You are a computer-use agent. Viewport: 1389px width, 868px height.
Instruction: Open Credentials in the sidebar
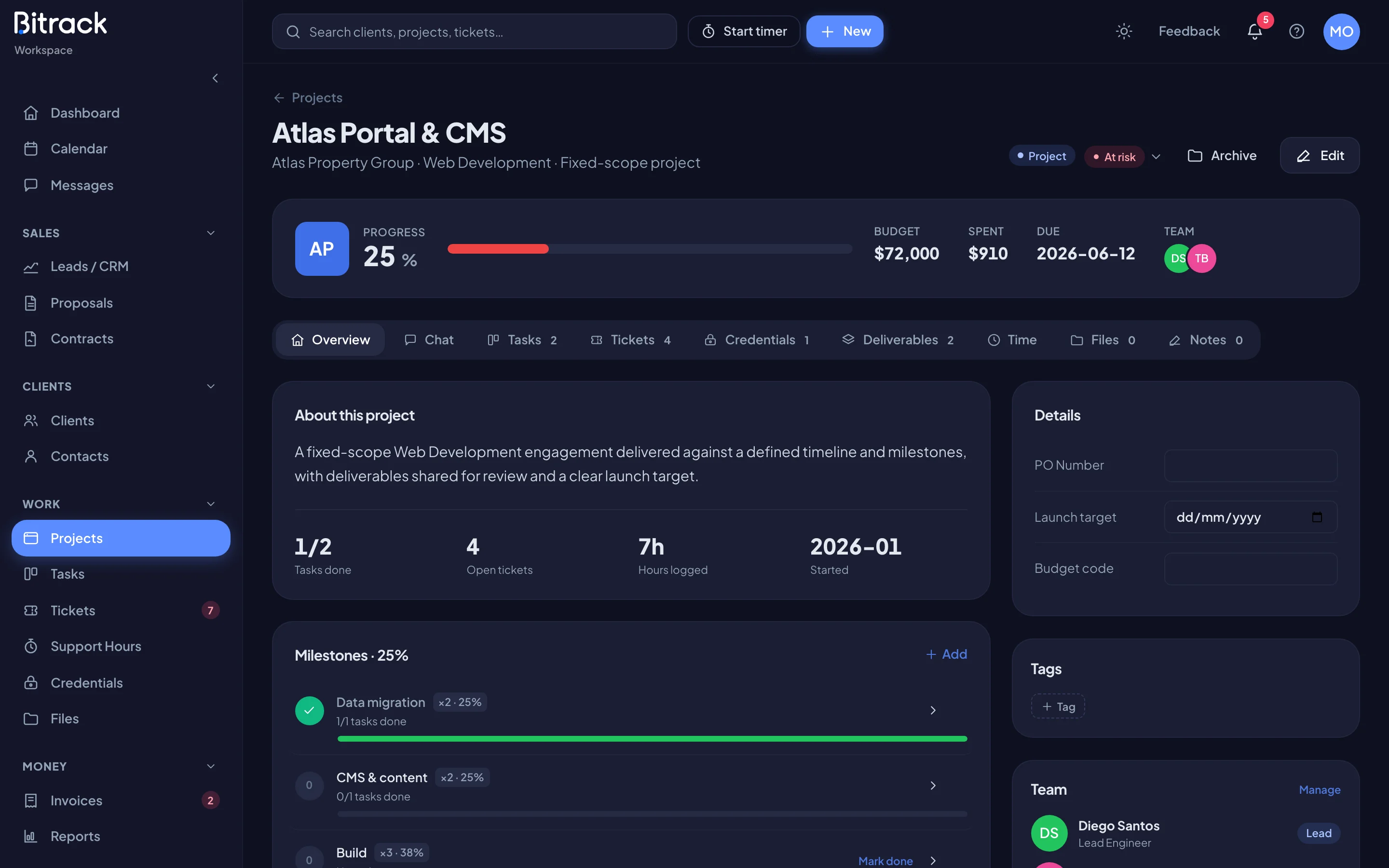121,682
